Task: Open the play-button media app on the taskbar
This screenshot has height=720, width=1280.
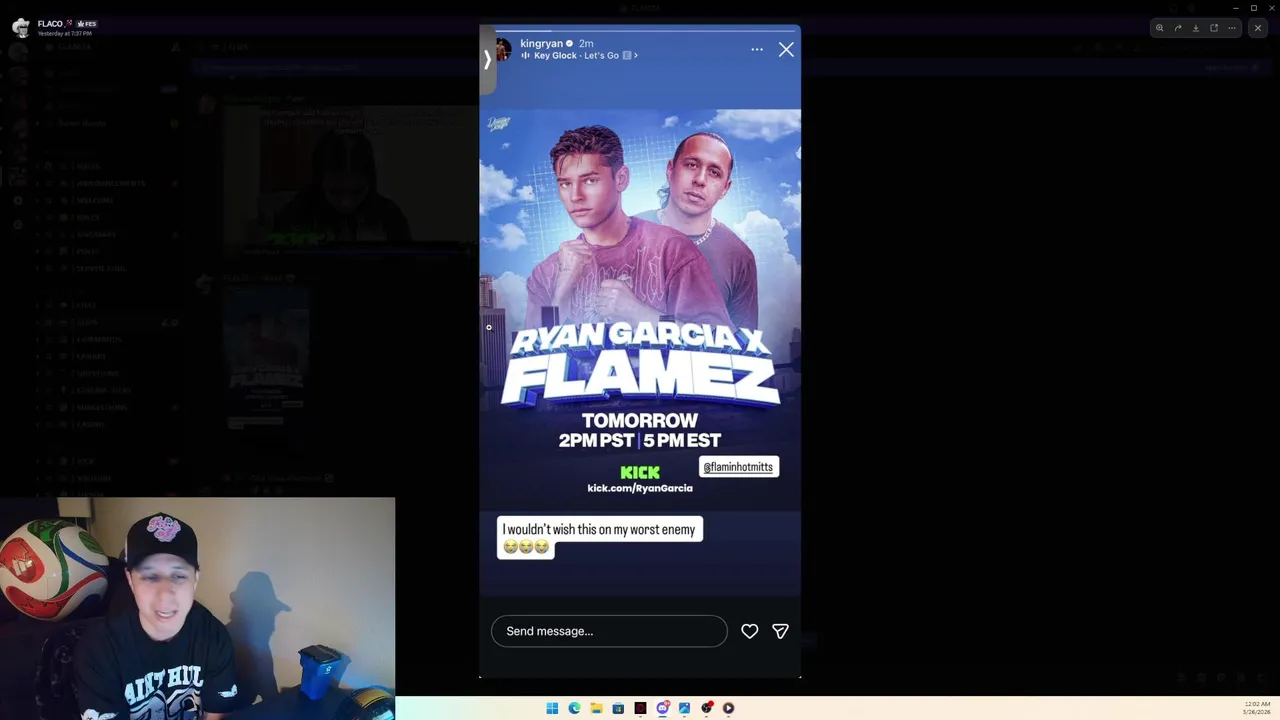Action: tap(728, 708)
